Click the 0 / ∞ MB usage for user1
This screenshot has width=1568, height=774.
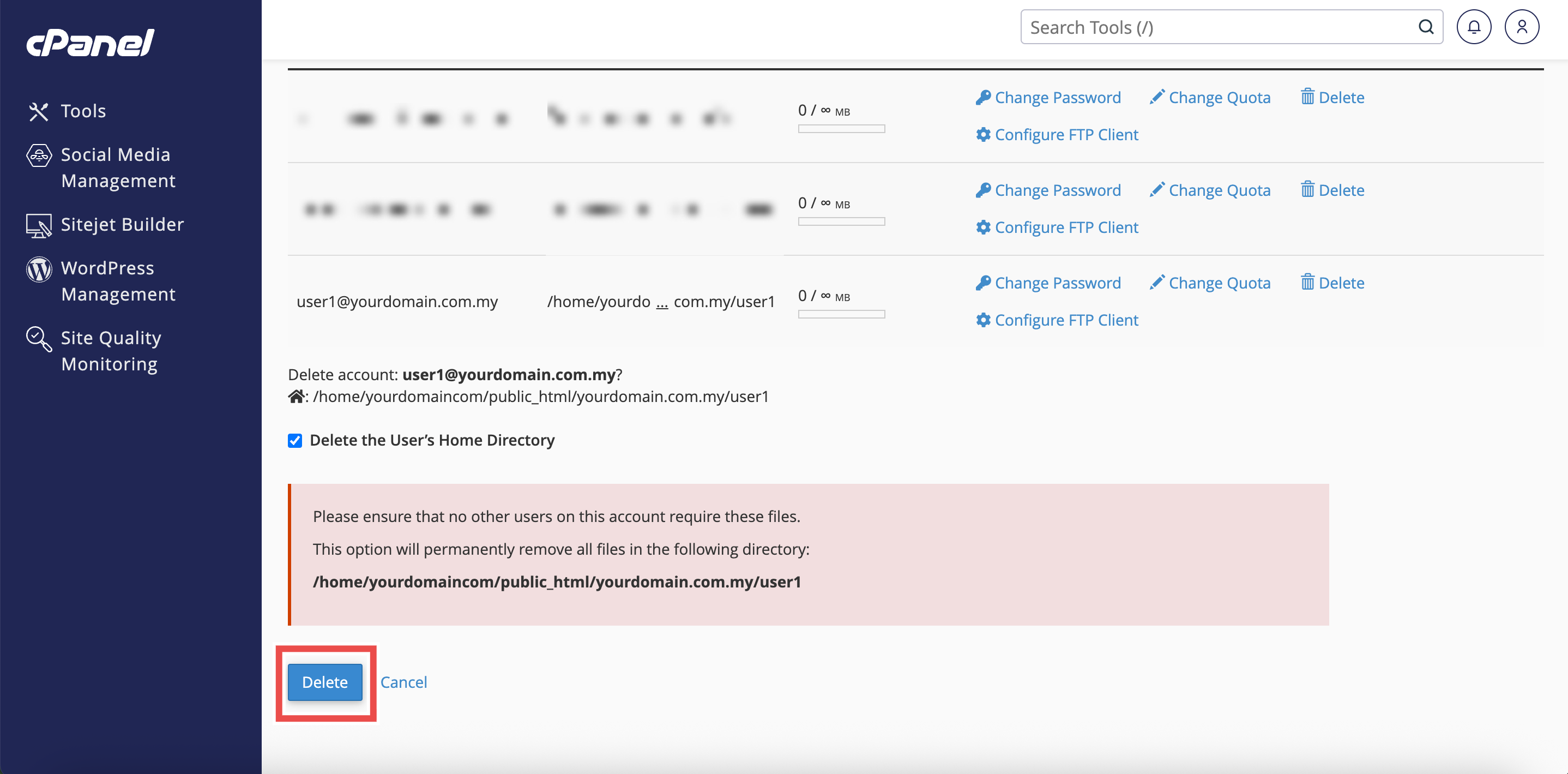pyautogui.click(x=824, y=296)
